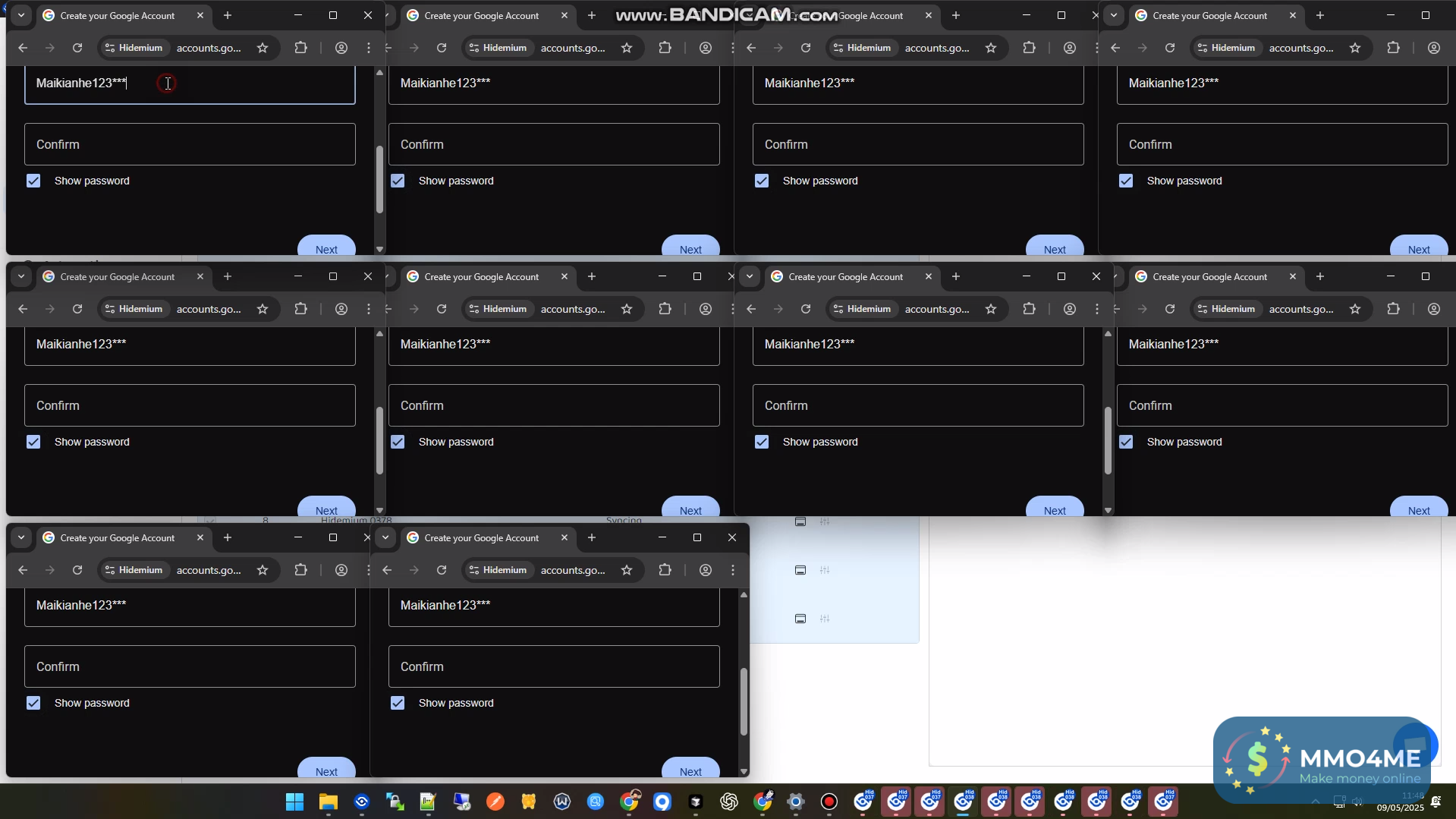
Task: Open Extensions in the top-right browser window
Action: 1393,48
